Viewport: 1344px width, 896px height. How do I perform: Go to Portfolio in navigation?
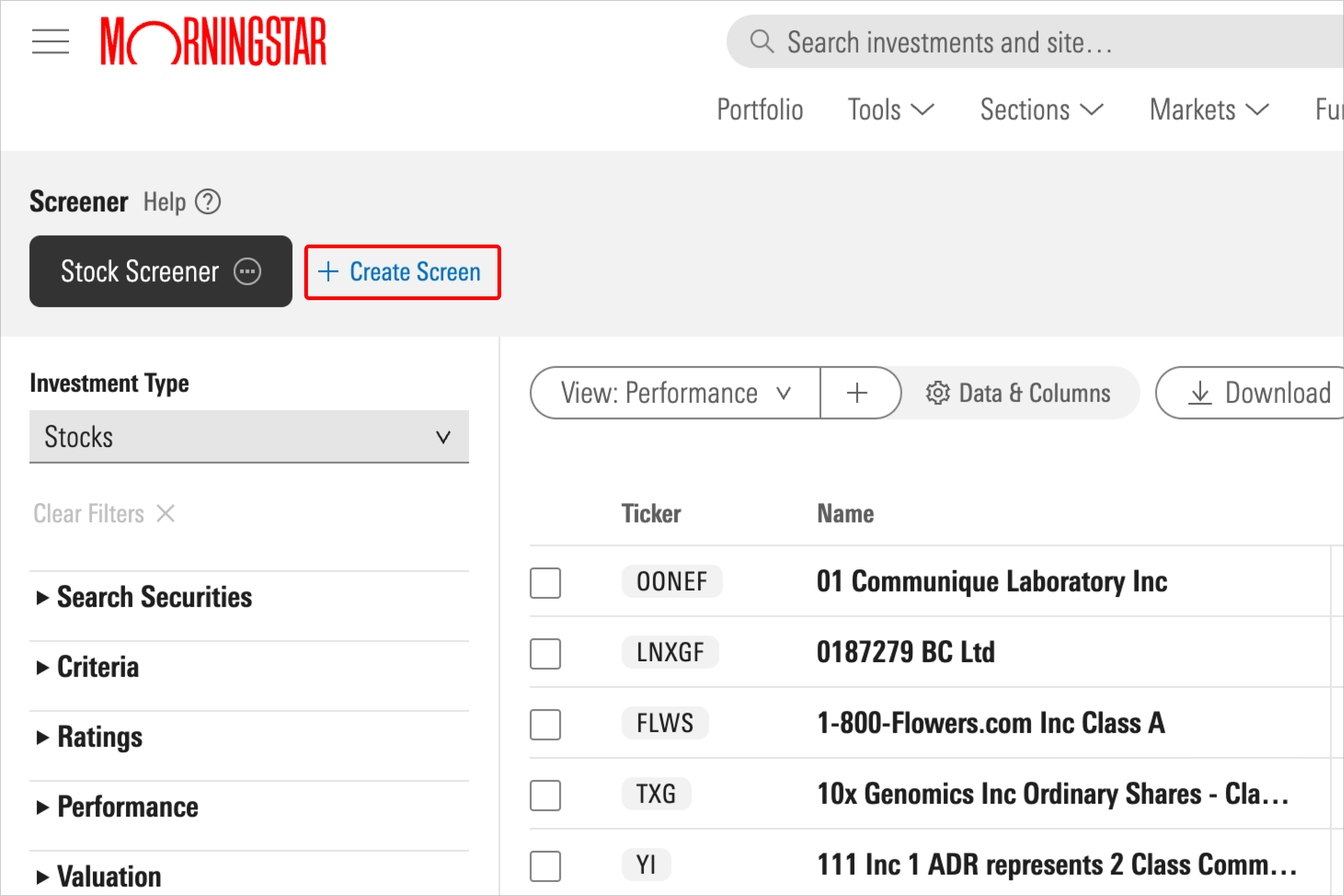coord(760,110)
